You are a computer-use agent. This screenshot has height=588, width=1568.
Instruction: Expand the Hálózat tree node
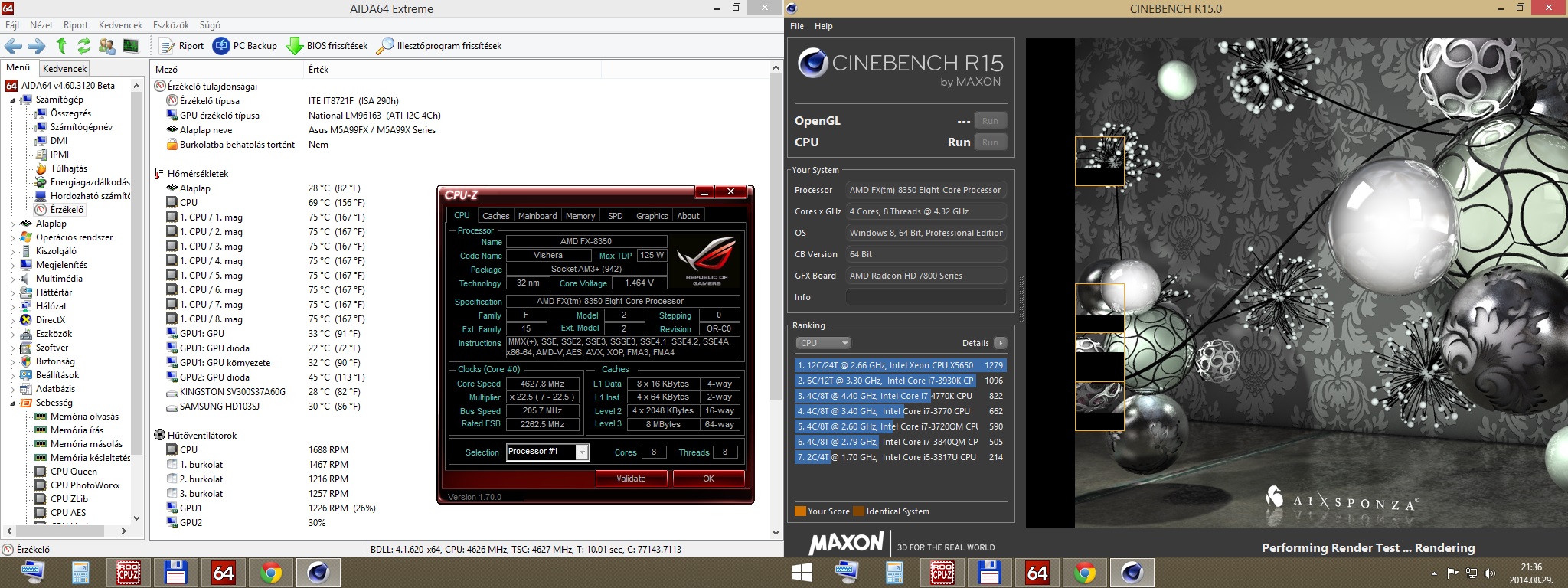tap(12, 306)
